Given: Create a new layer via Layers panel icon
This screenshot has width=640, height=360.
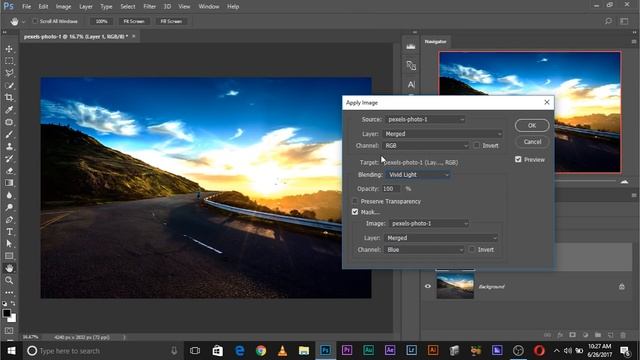Looking at the screenshot, I should (611, 335).
